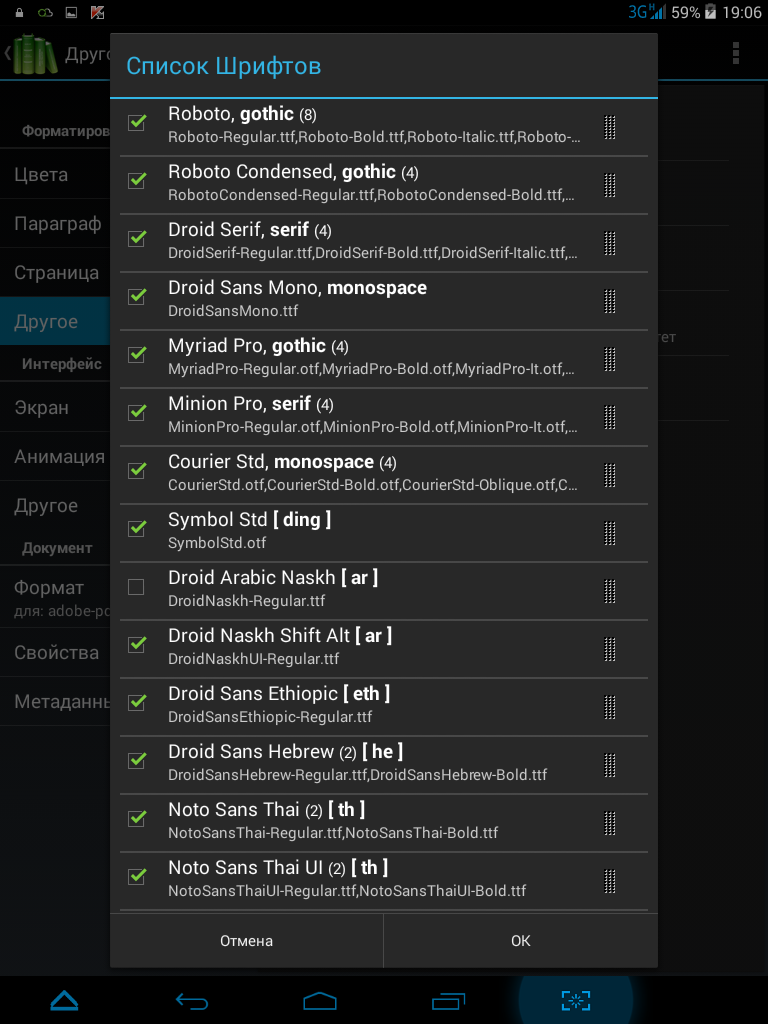Uncheck the Roboto Condensed font
The width and height of the screenshot is (768, 1024).
[137, 181]
